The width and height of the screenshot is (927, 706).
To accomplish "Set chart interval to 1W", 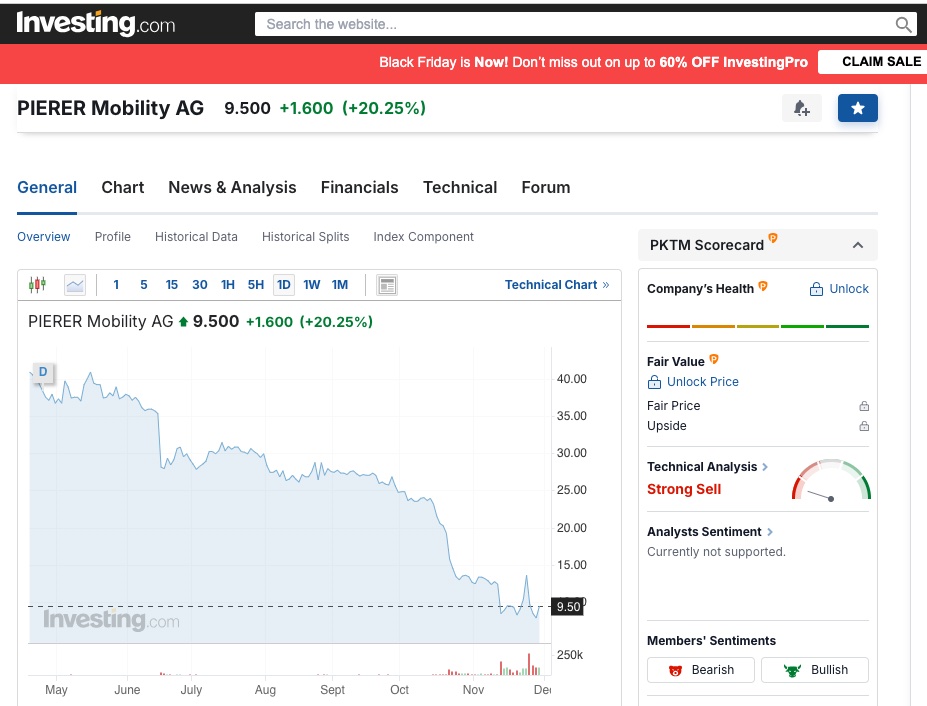I will [x=312, y=285].
